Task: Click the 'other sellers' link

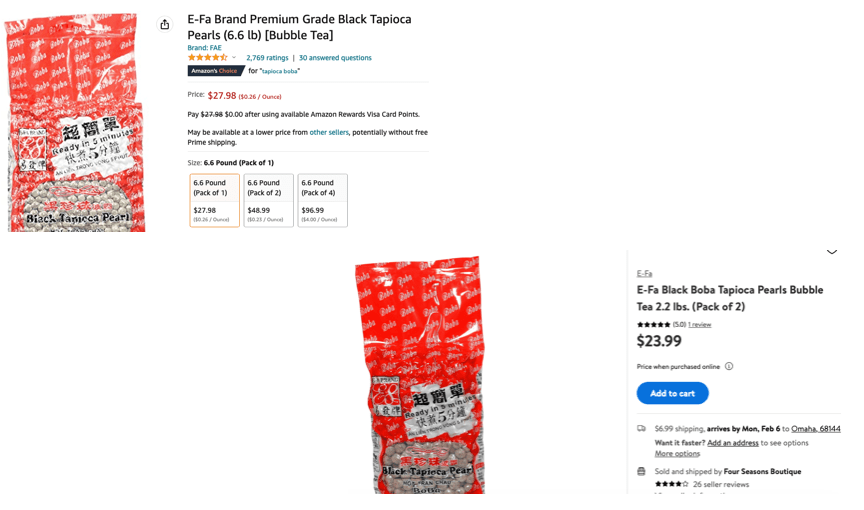Action: tap(329, 132)
